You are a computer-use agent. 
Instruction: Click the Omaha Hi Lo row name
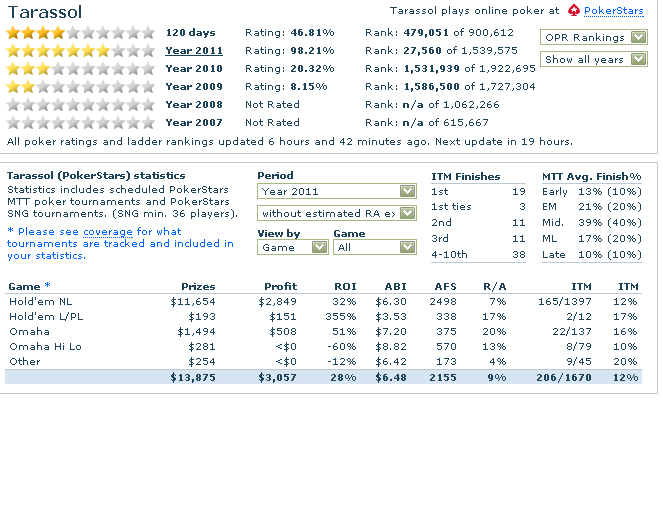45,347
